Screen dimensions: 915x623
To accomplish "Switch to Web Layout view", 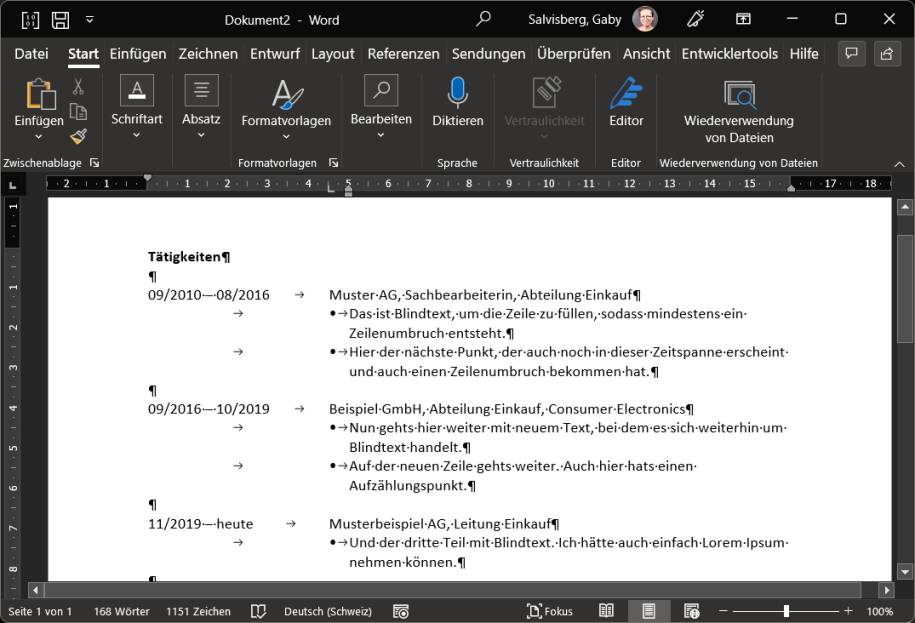I will click(691, 611).
